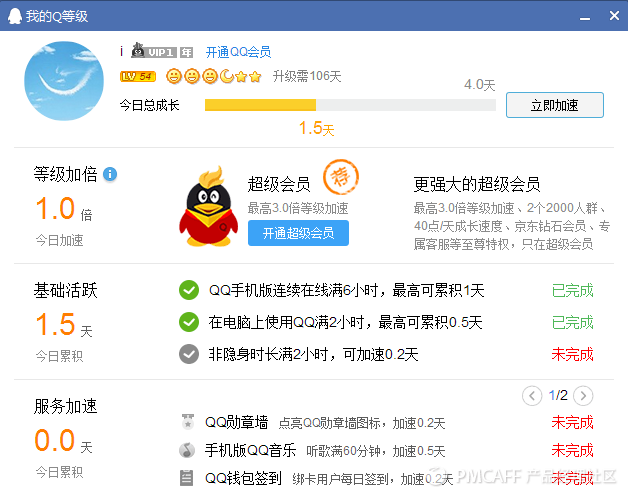Click gray check for 非隐身时长 task
Viewport: 628px width, 497px height.
point(189,354)
